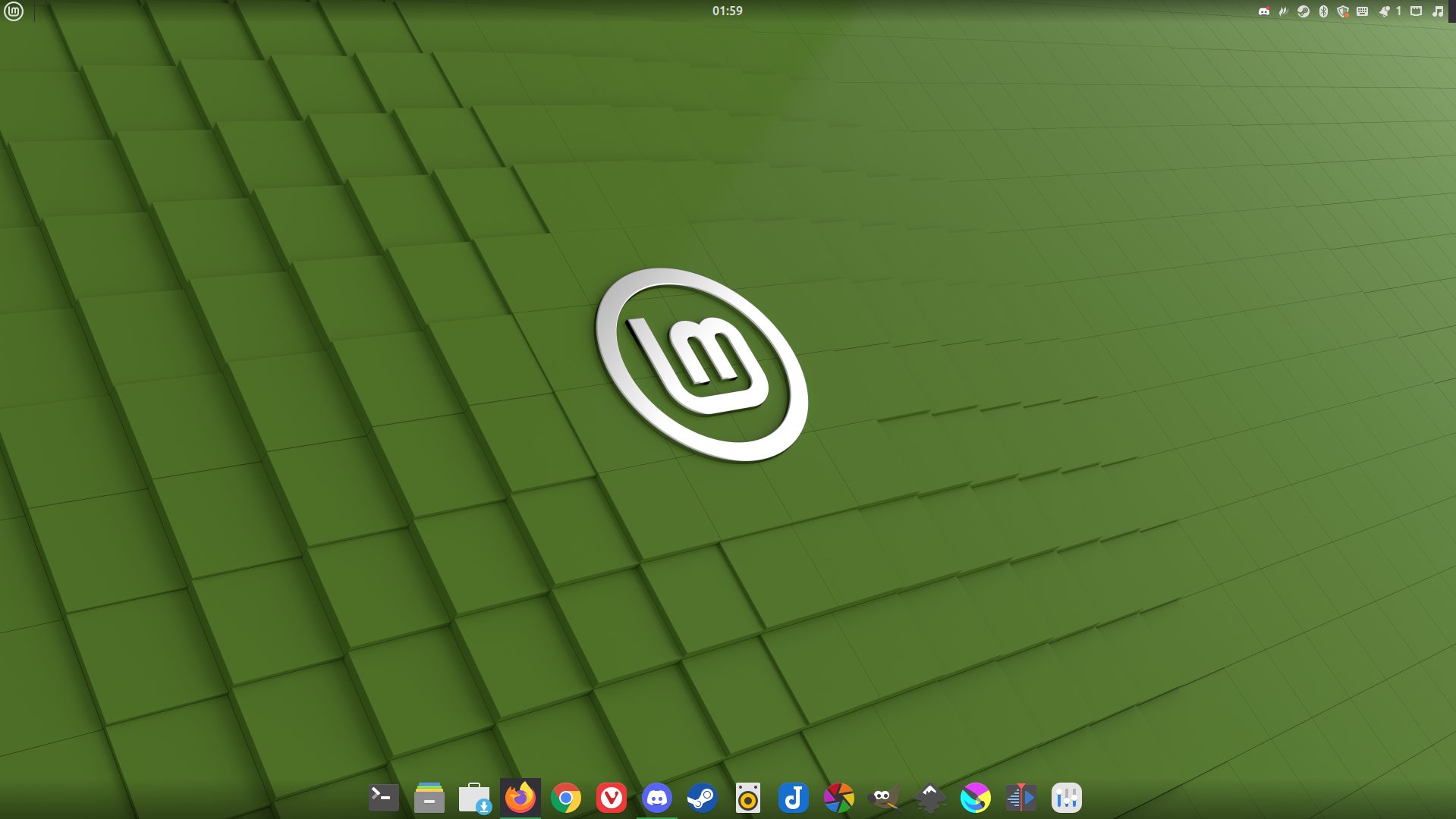Launch GIMP image editor
The width and height of the screenshot is (1456, 819).
pos(884,798)
